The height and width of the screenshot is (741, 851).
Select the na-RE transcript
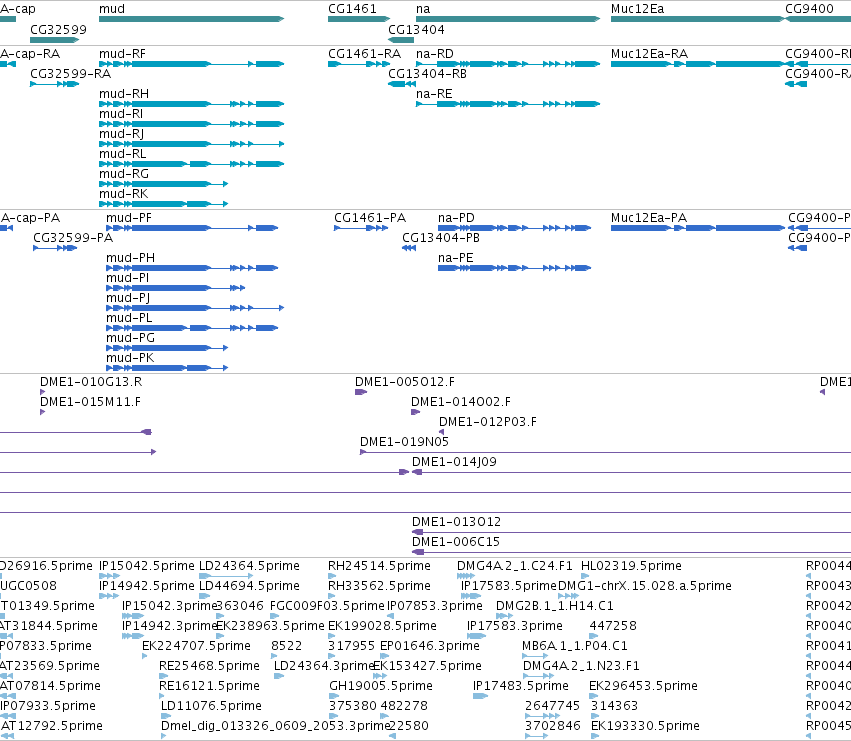click(508, 104)
